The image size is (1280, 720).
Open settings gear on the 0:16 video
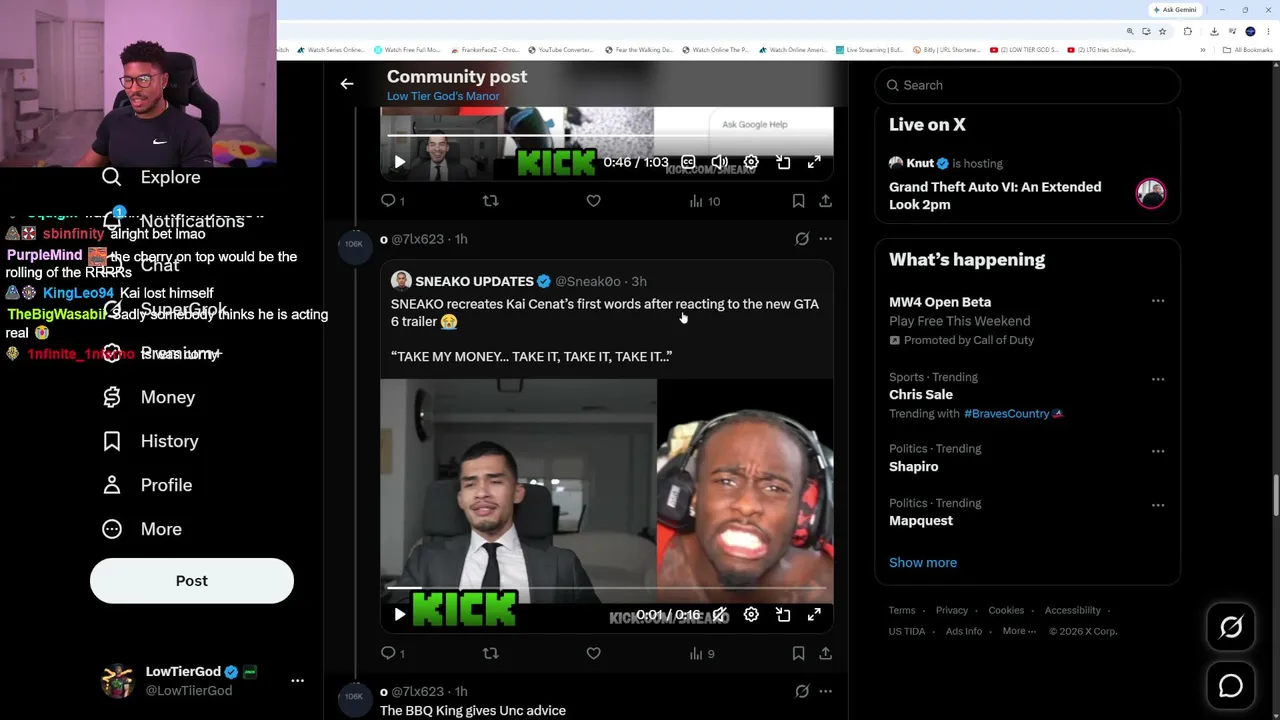click(x=751, y=615)
